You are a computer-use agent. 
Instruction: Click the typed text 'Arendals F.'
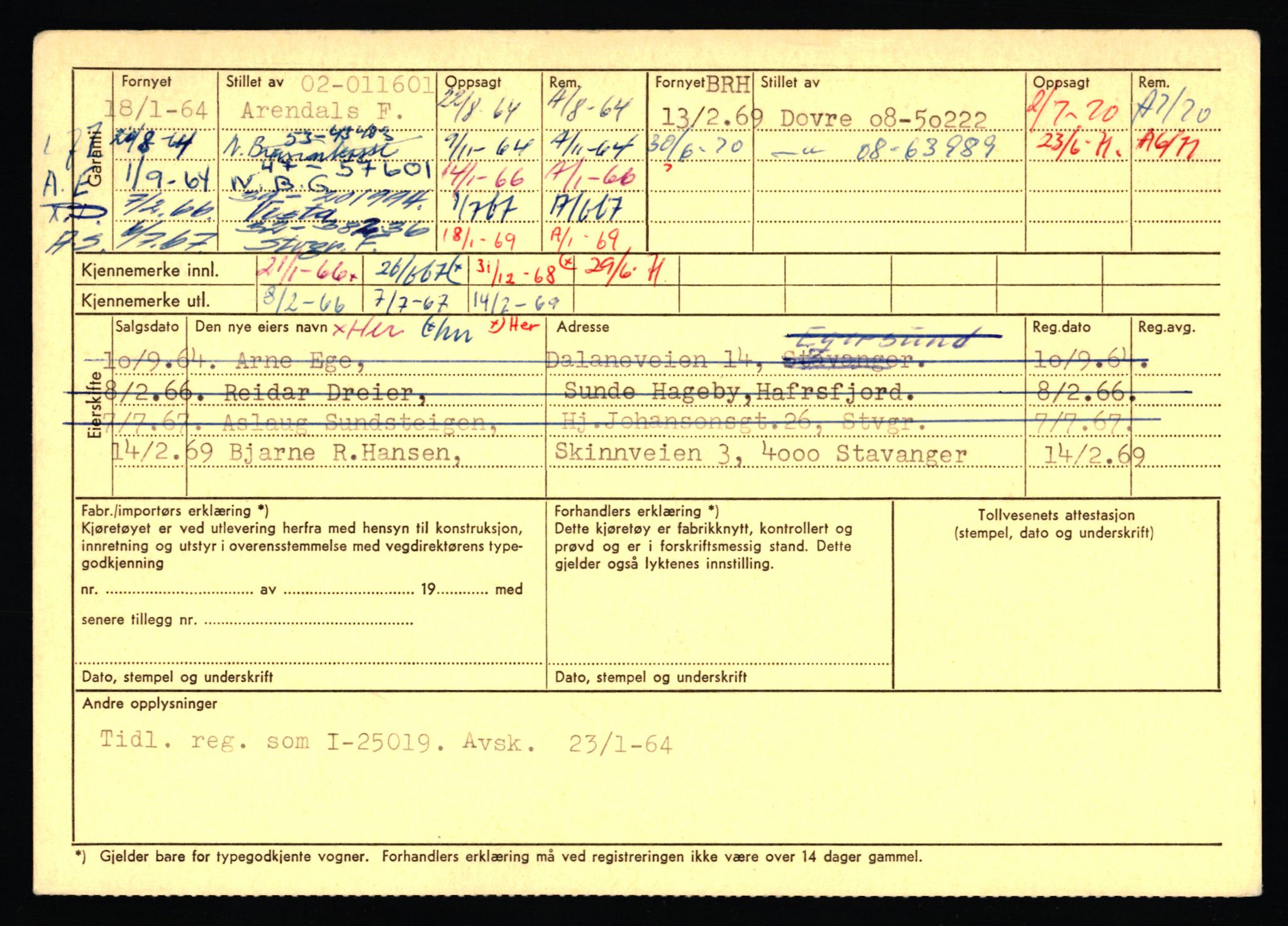click(322, 111)
